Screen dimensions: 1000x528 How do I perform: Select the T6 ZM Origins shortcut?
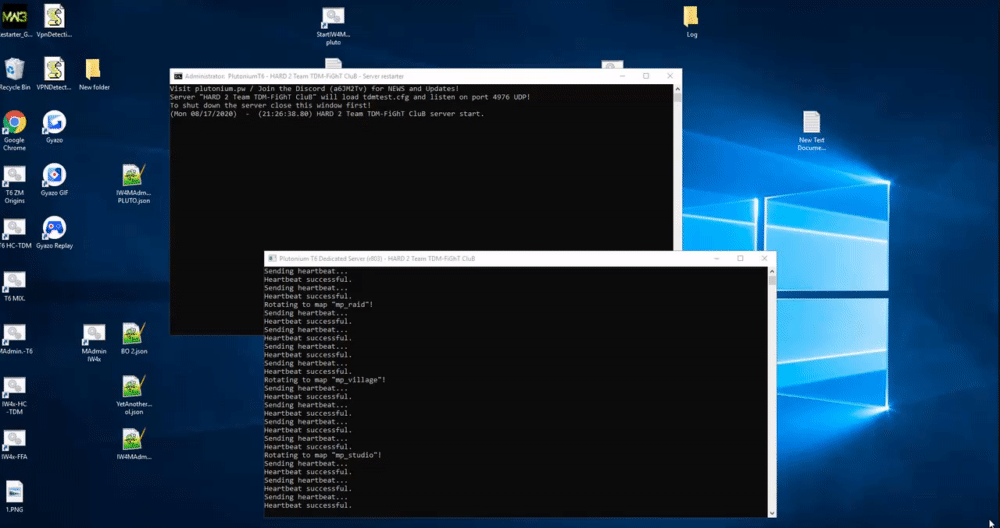14,184
